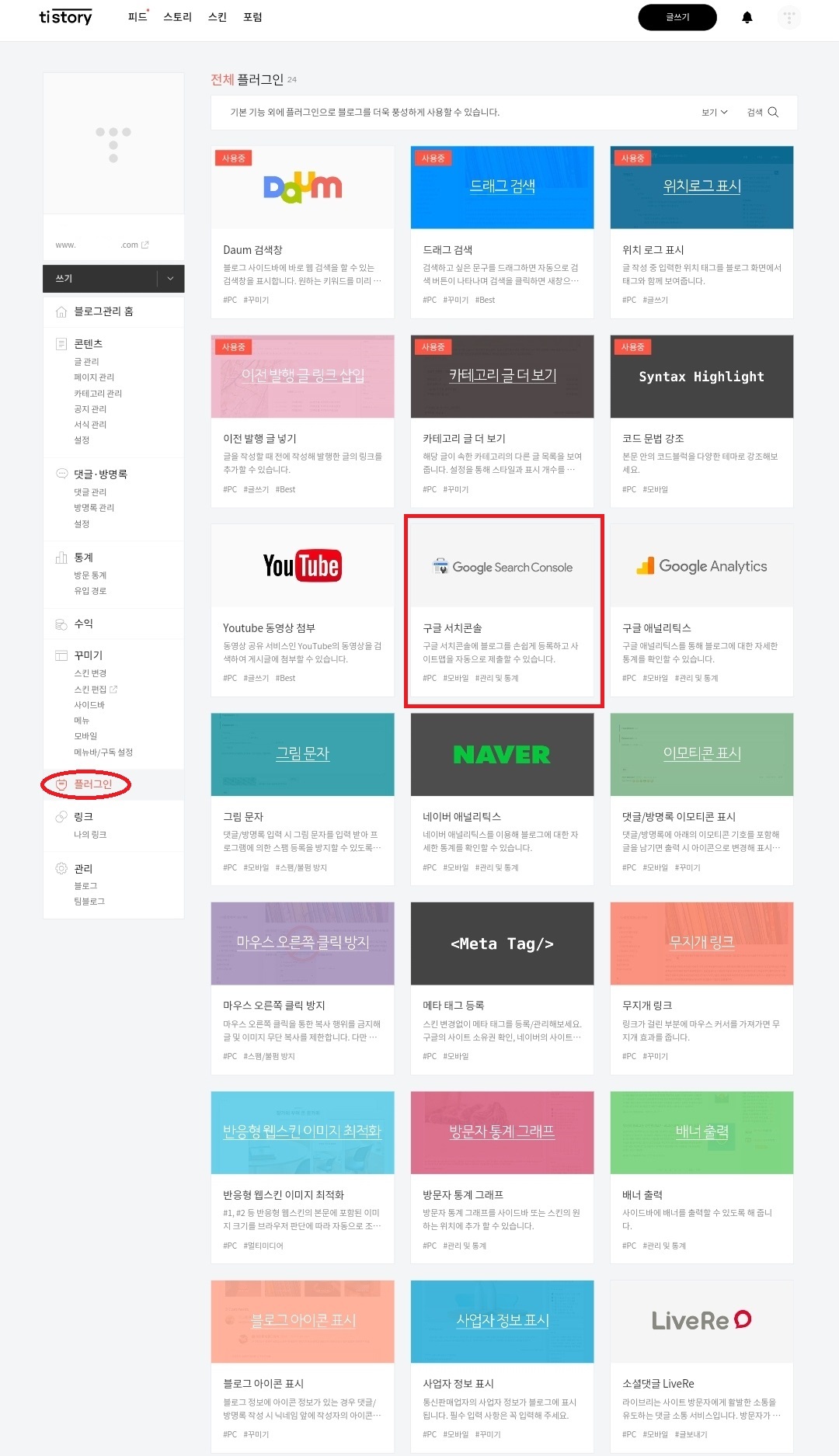The image size is (839, 1456).
Task: Open the 그림 문자 plugin card
Action: click(x=303, y=798)
